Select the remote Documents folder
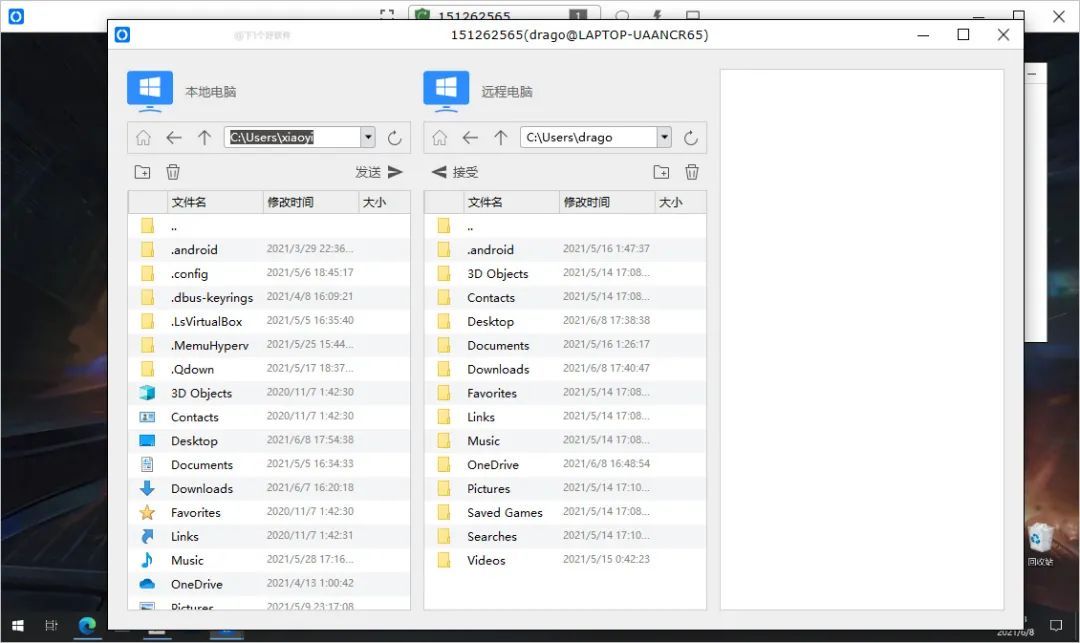The width and height of the screenshot is (1080, 643). (x=565, y=345)
